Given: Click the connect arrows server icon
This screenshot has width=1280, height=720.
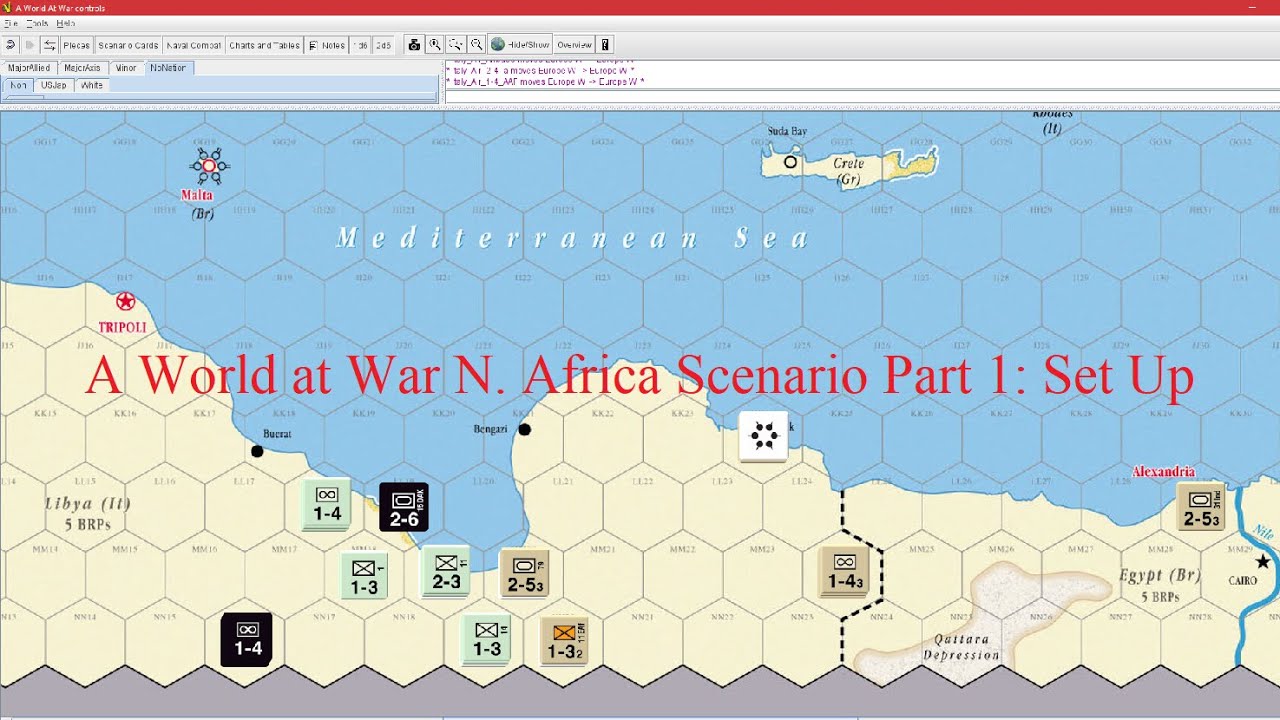Looking at the screenshot, I should tap(49, 45).
